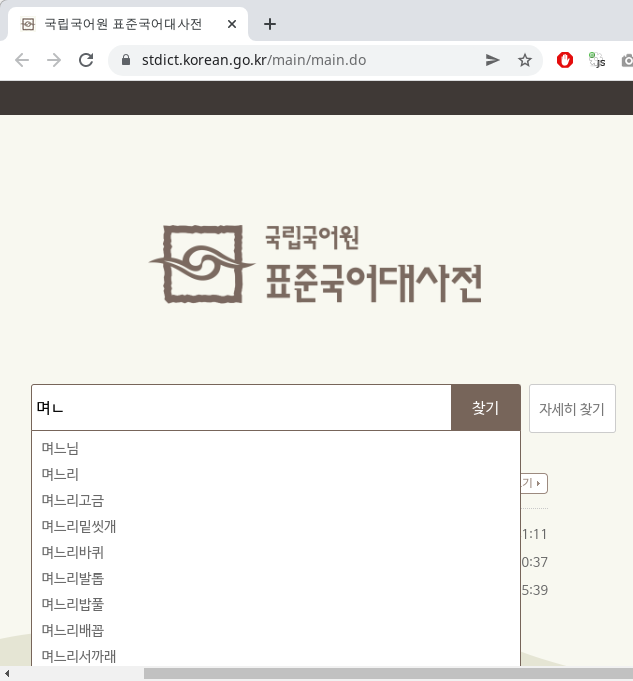
Task: Click the scroll-left arrow of horizontal scrollbar
Action: tap(7, 674)
